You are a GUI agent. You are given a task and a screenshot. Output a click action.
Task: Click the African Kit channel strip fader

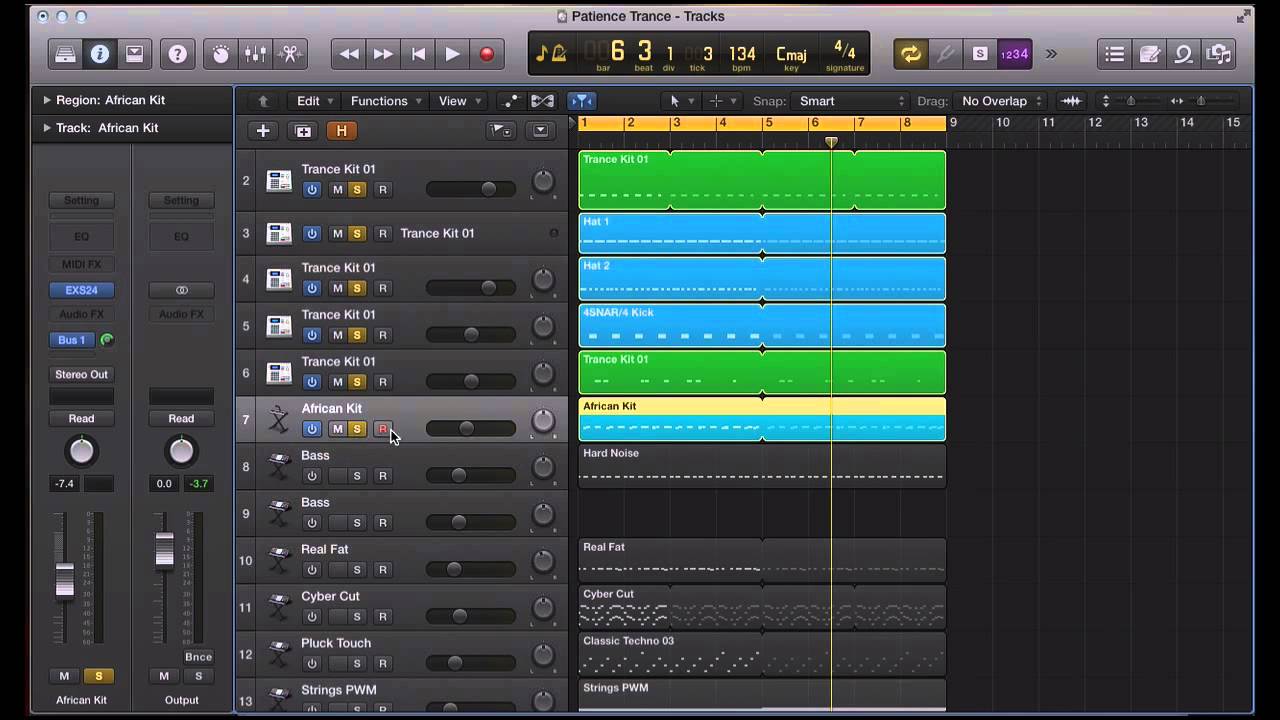coord(64,580)
